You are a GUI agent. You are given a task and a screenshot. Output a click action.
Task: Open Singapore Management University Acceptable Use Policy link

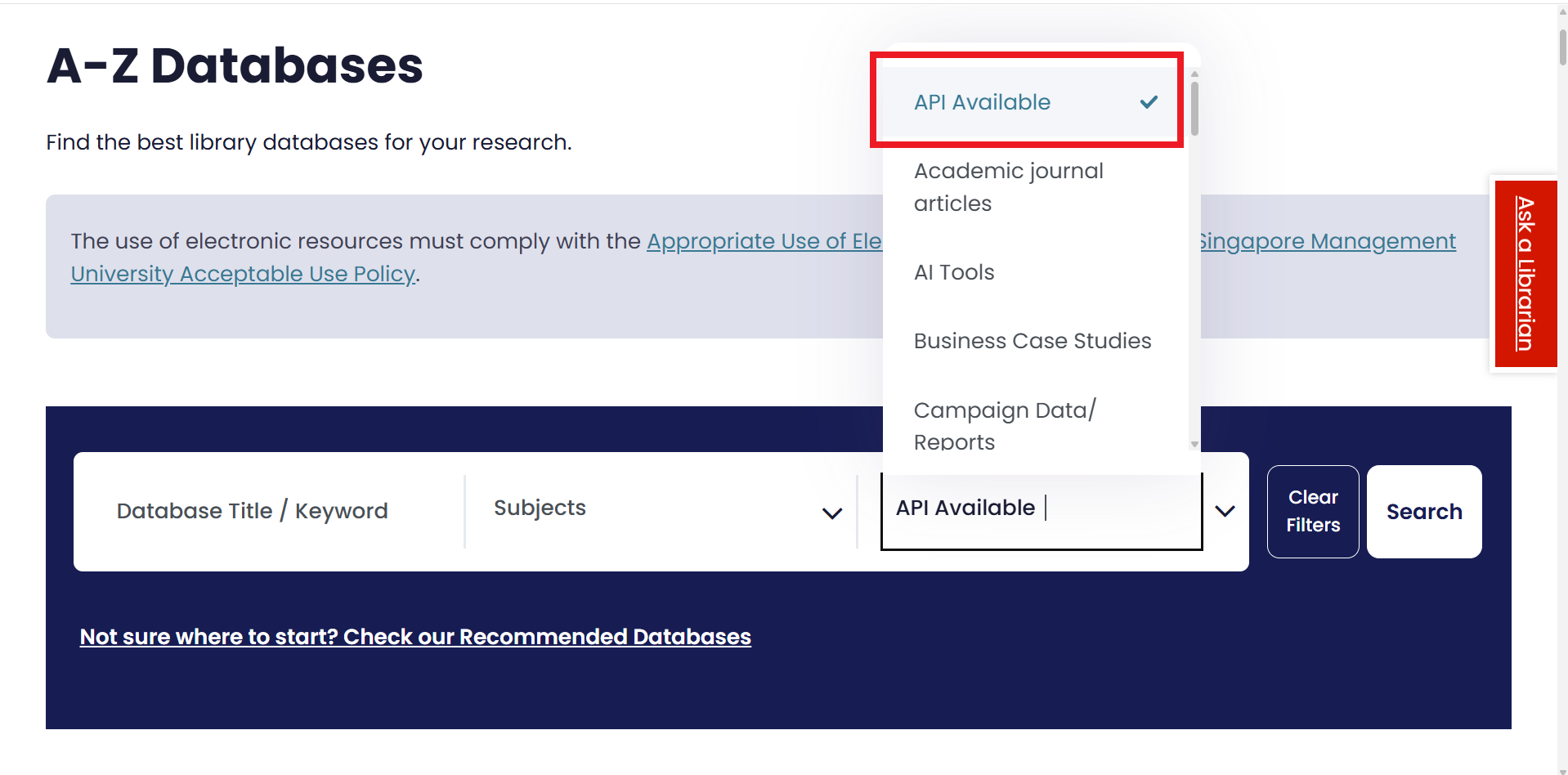click(244, 274)
